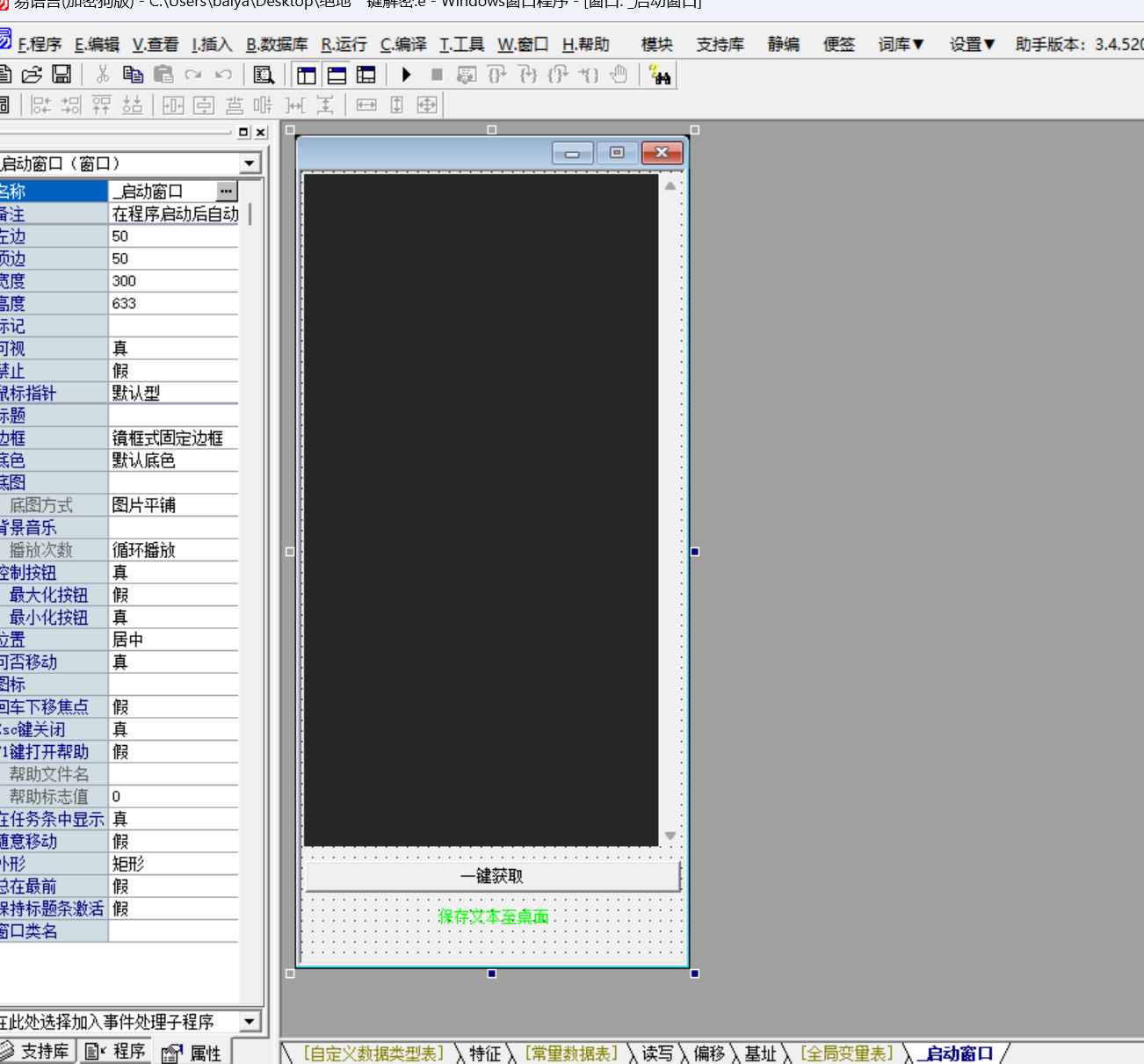Switch to the 常量数据表 tab
Screen dimensions: 1144x1064
point(571,1053)
